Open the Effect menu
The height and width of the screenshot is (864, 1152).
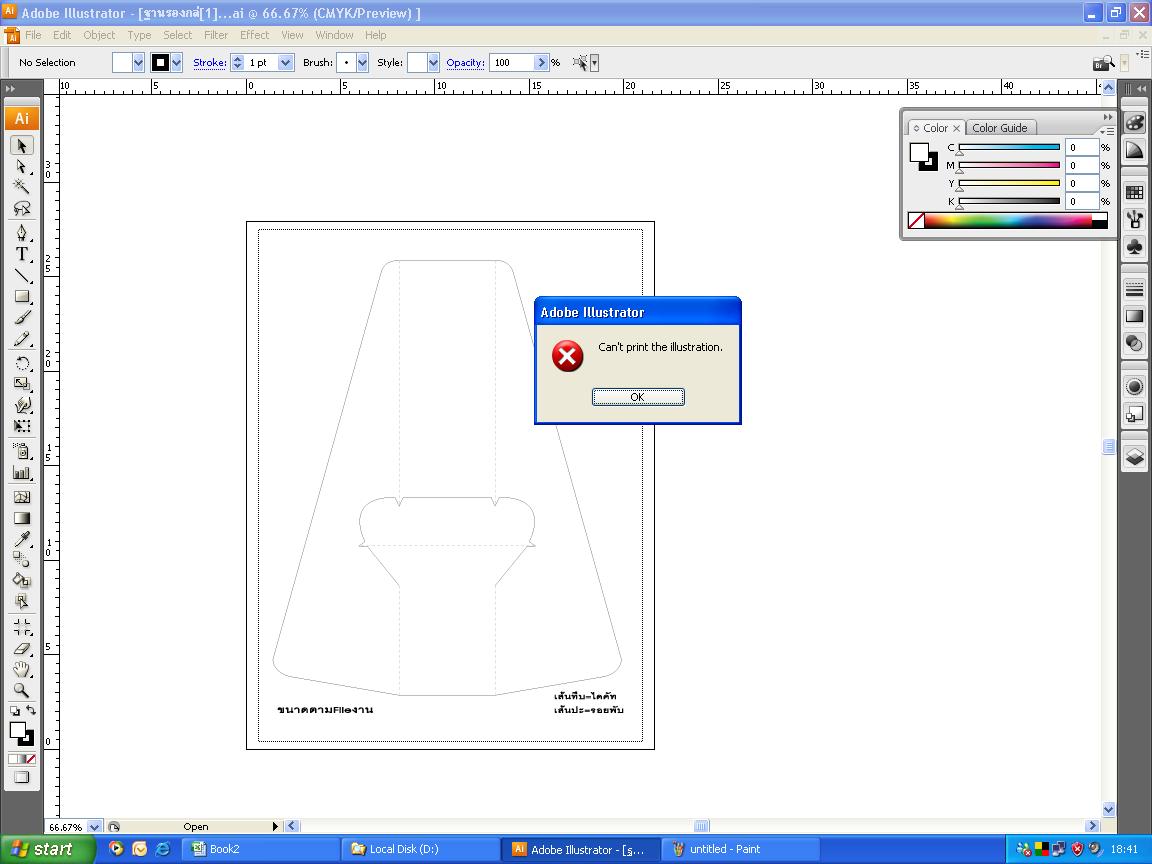254,35
